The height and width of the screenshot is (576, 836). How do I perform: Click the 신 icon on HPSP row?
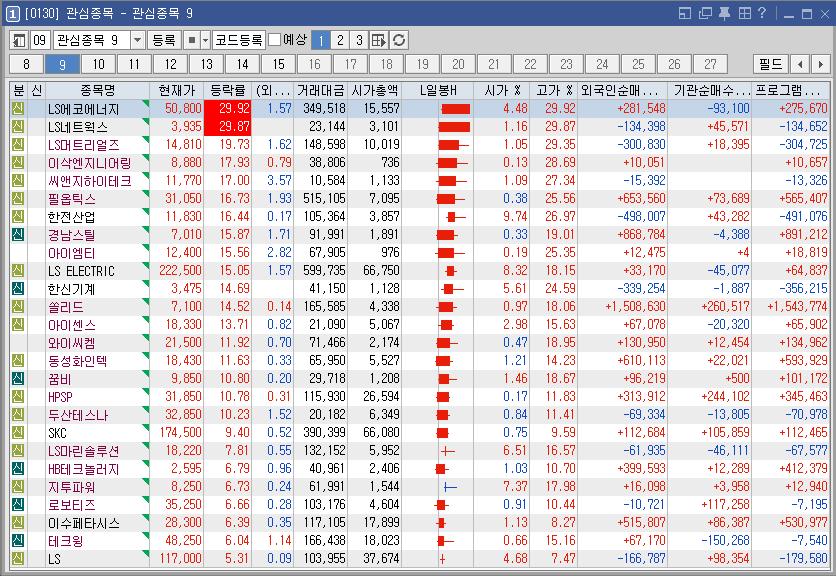click(x=18, y=397)
